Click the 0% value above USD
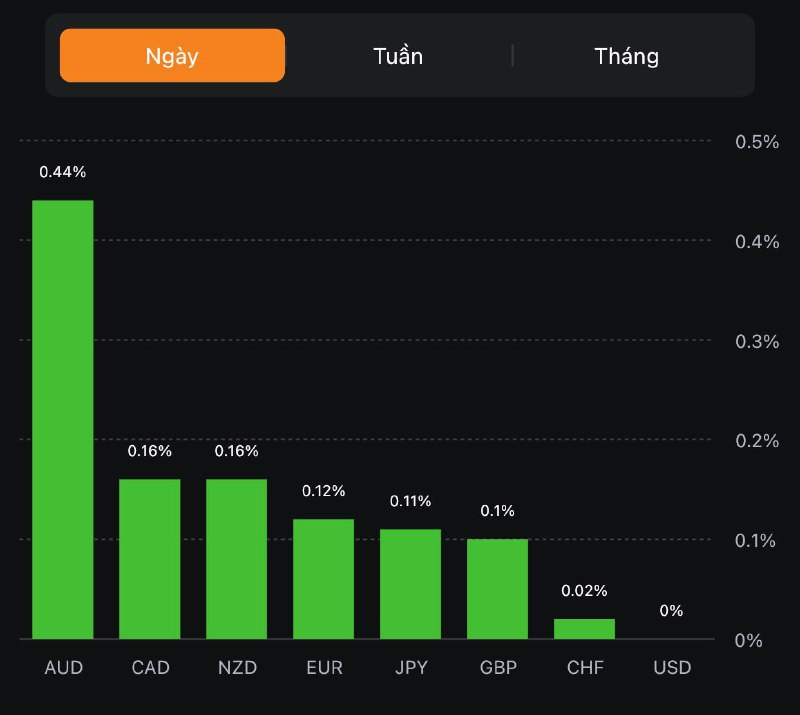The height and width of the screenshot is (715, 800). click(x=671, y=611)
